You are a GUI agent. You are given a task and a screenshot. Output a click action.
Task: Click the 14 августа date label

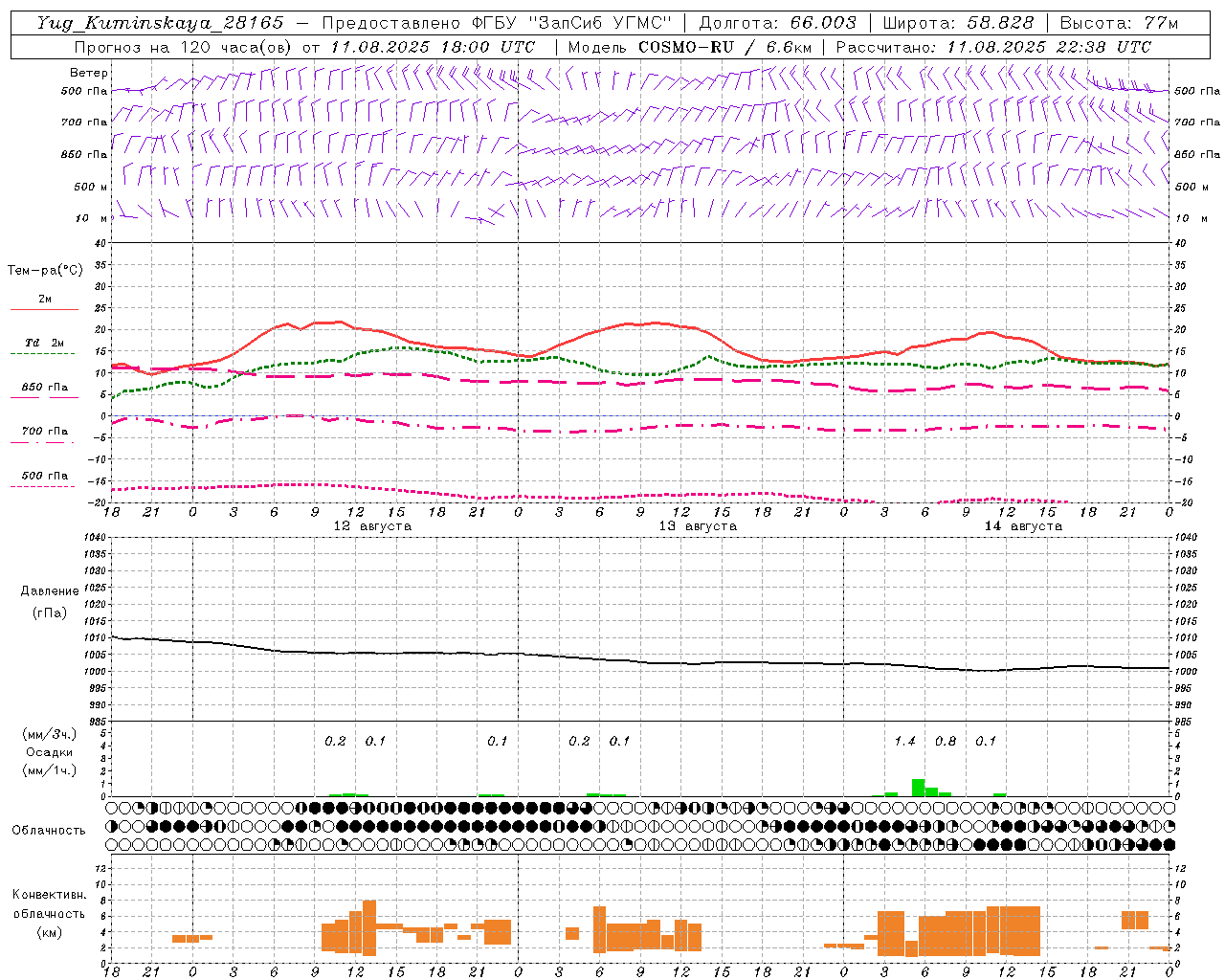[1023, 526]
